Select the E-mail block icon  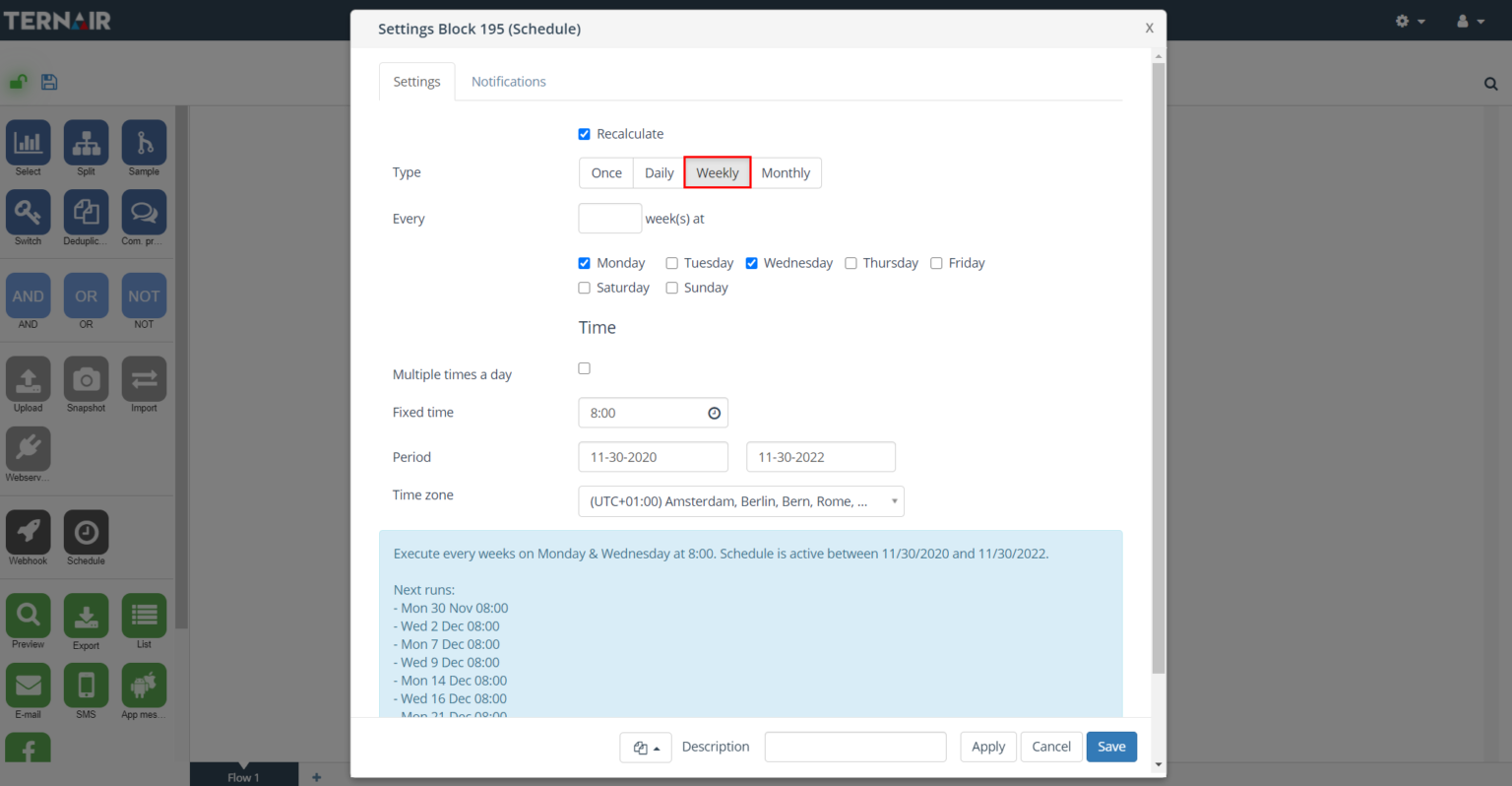(x=29, y=686)
